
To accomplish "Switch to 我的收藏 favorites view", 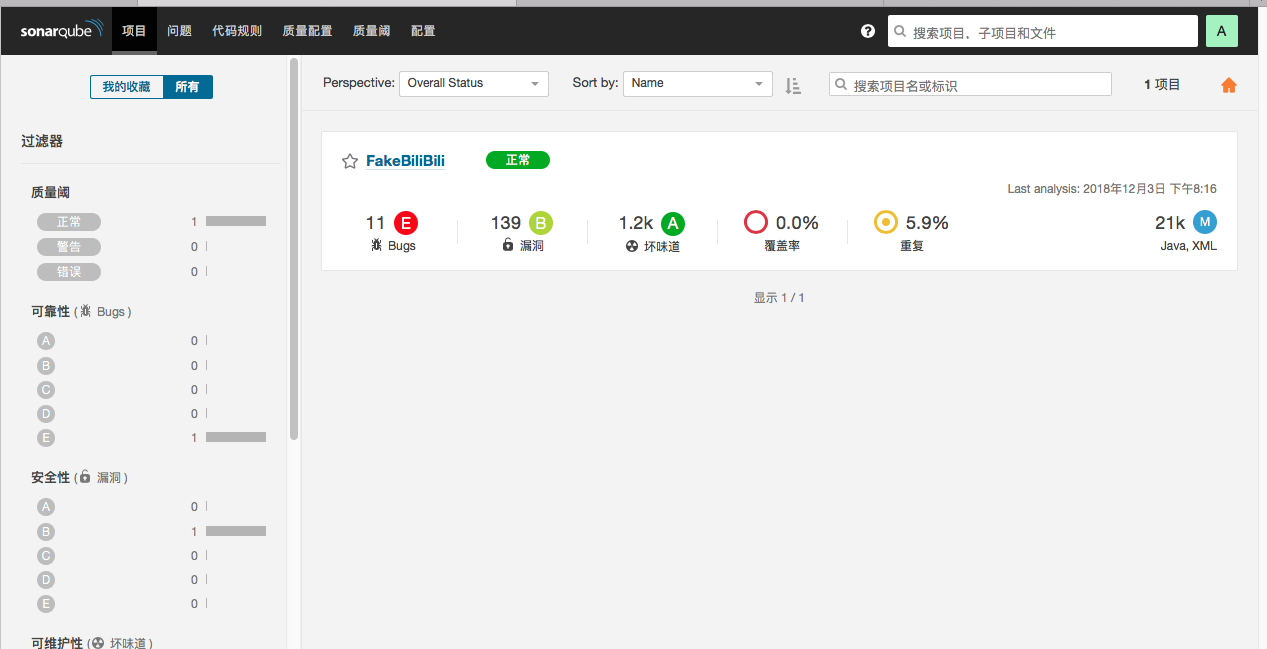I will point(126,87).
